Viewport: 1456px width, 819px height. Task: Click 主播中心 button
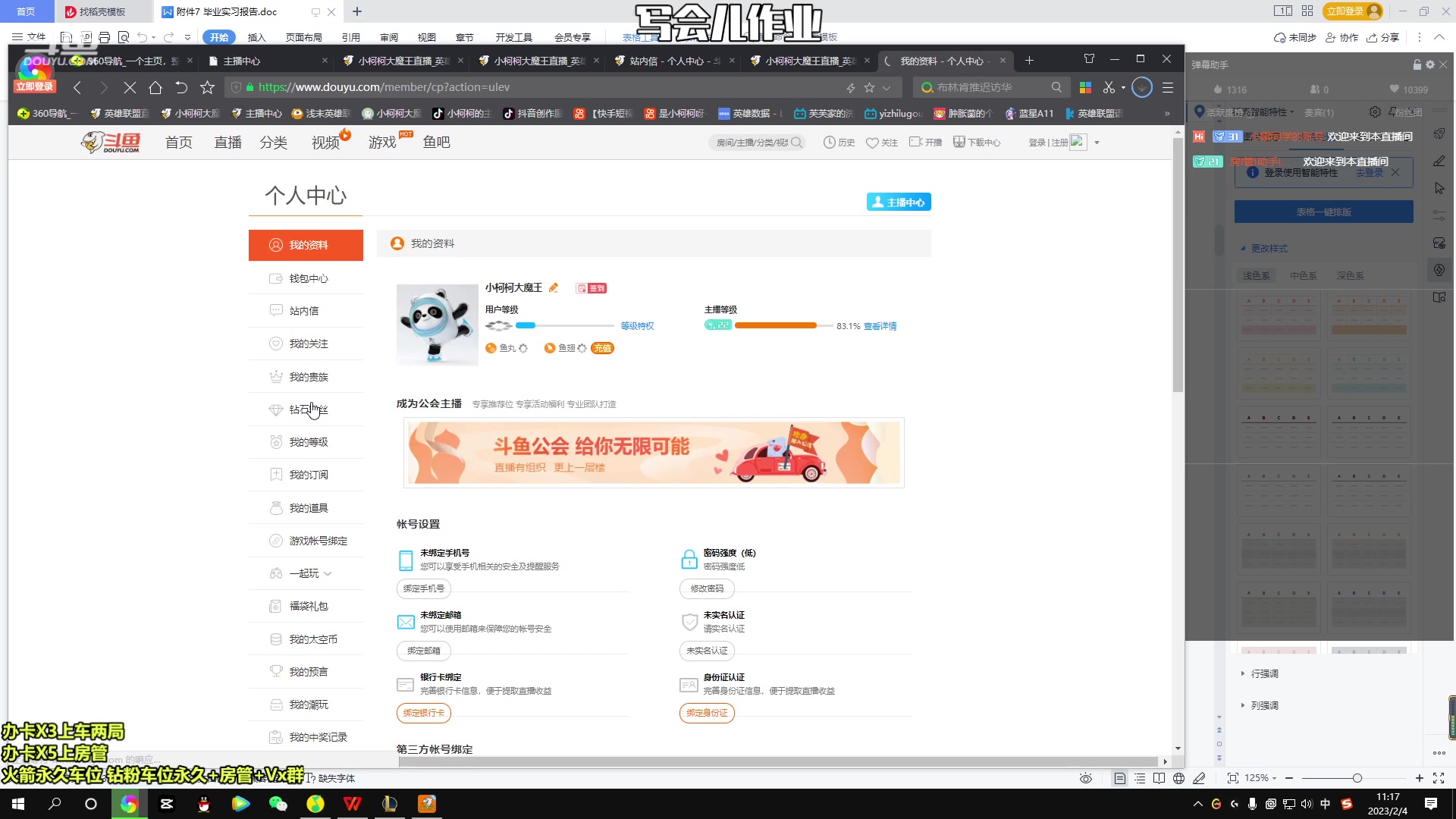(899, 202)
